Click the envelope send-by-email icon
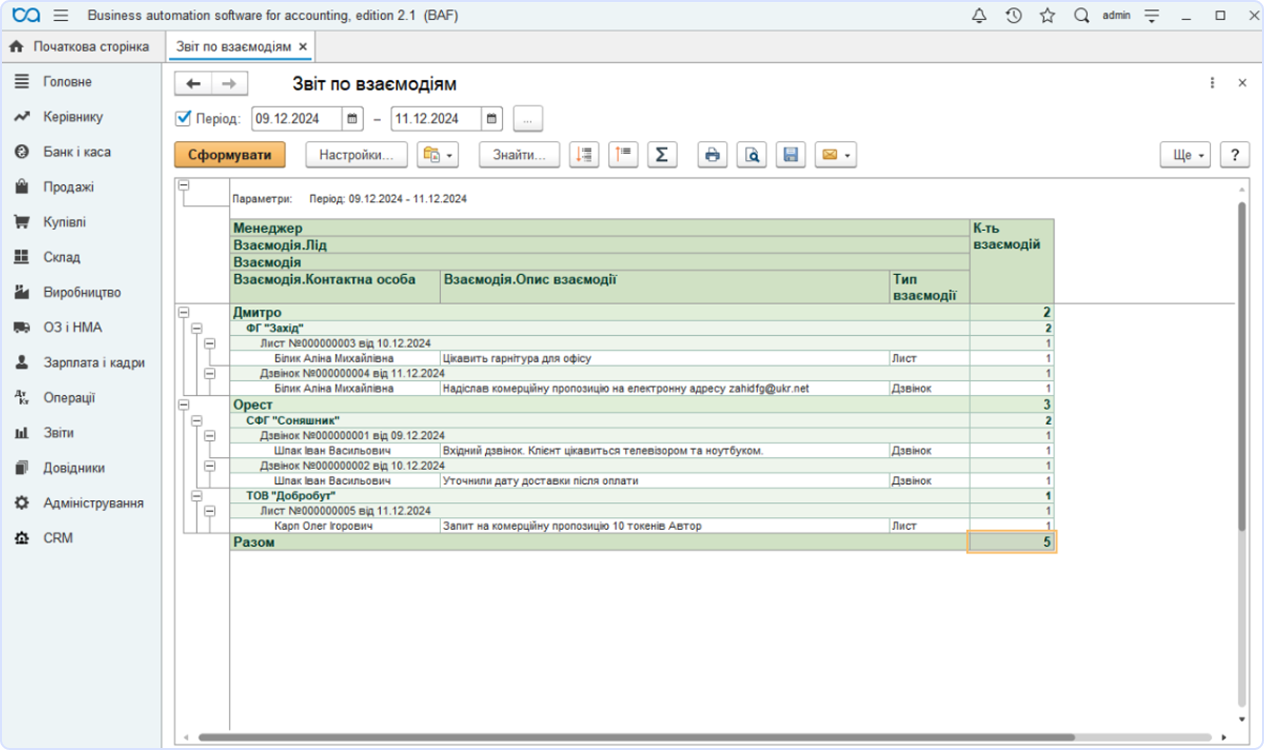The width and height of the screenshot is (1264, 750). pyautogui.click(x=836, y=155)
